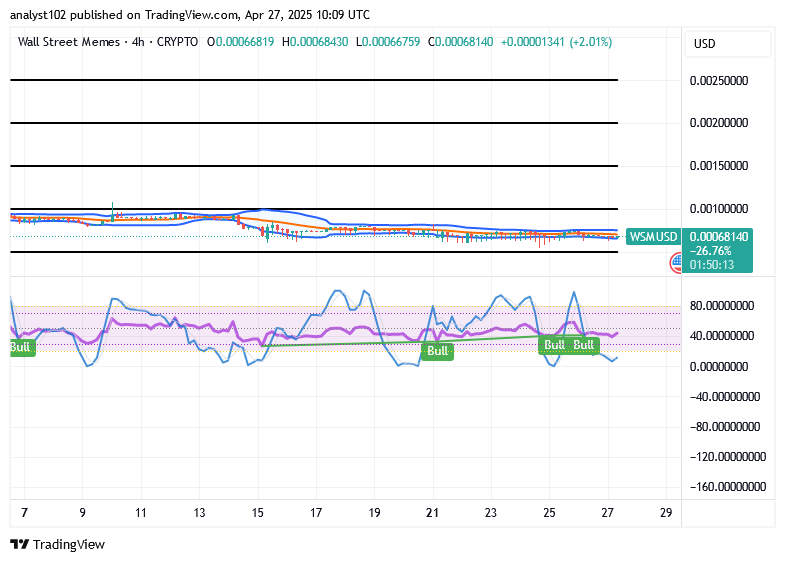Click the 80.00000000 indicator scale label

[x=721, y=306]
